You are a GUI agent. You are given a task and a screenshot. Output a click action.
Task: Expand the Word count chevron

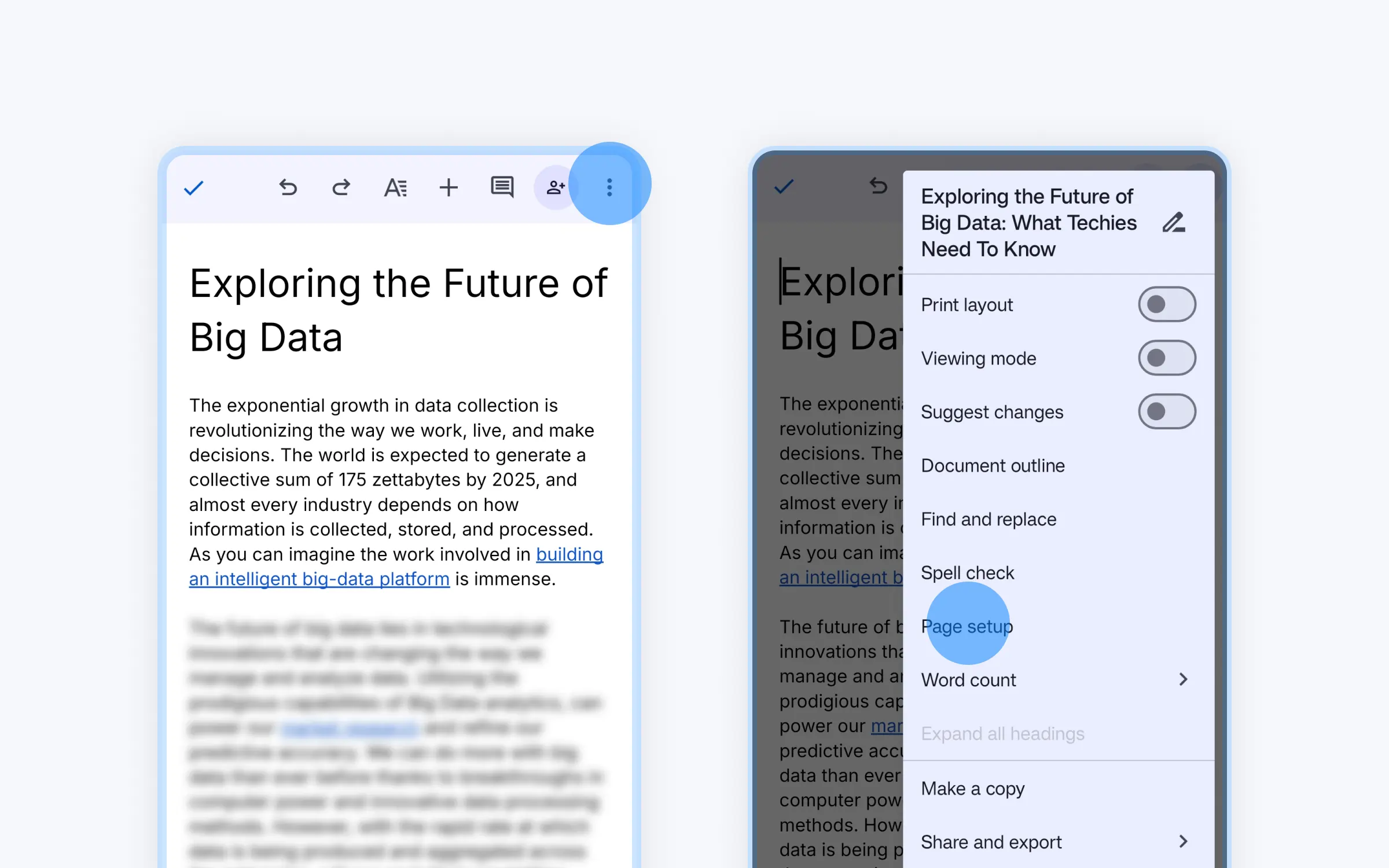[x=1183, y=679]
